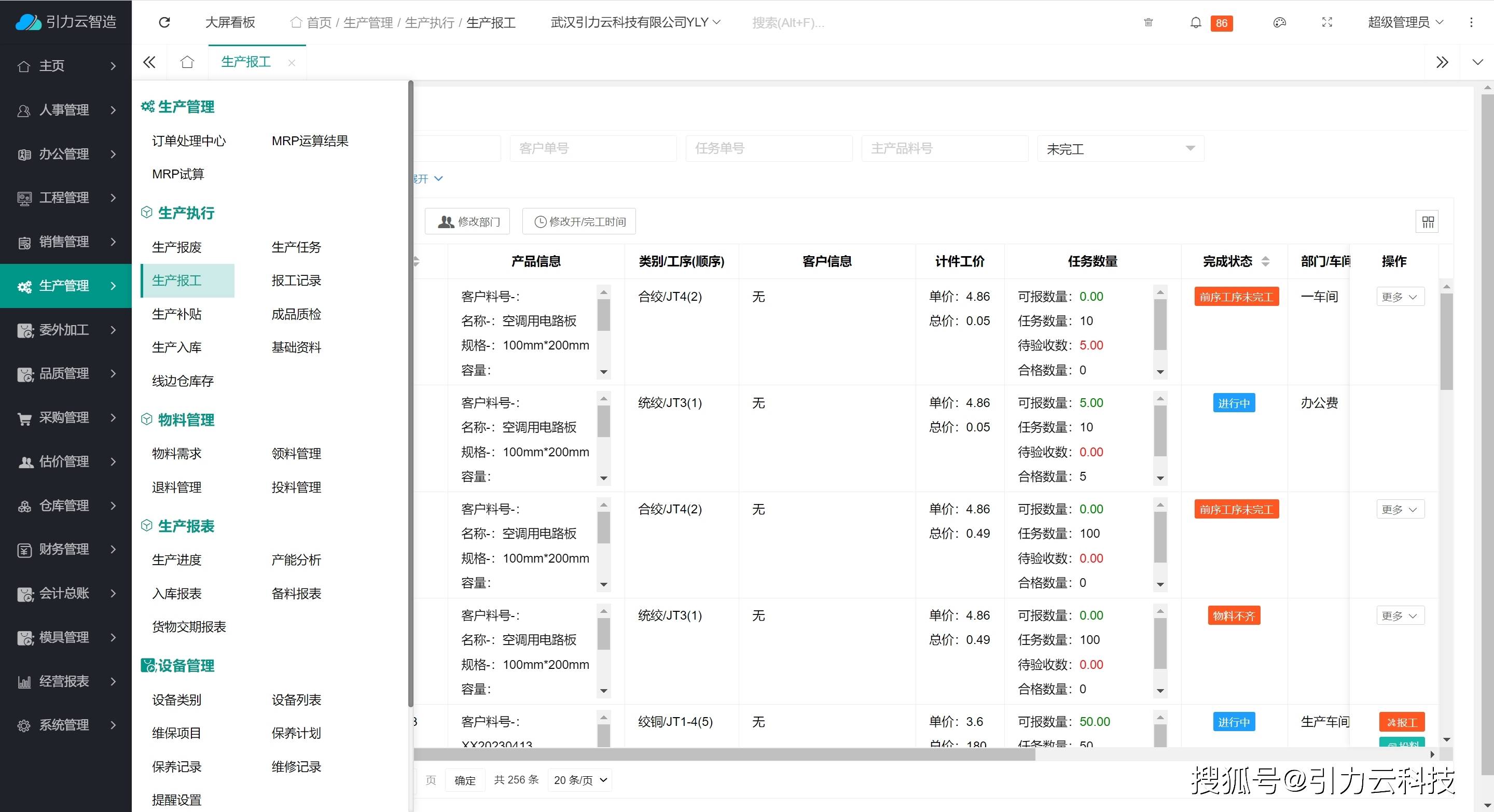This screenshot has width=1494, height=812.
Task: Click the flyout menu vertical scrollbar
Action: [x=411, y=394]
